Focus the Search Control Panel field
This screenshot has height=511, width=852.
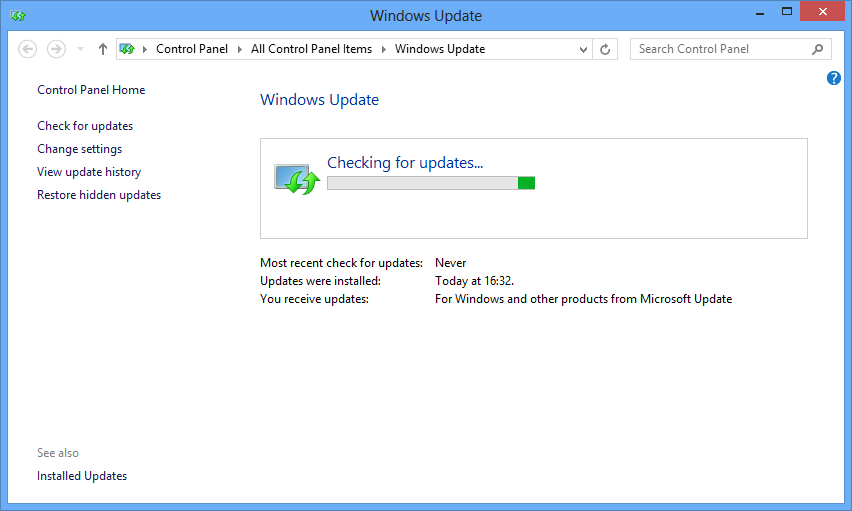730,49
